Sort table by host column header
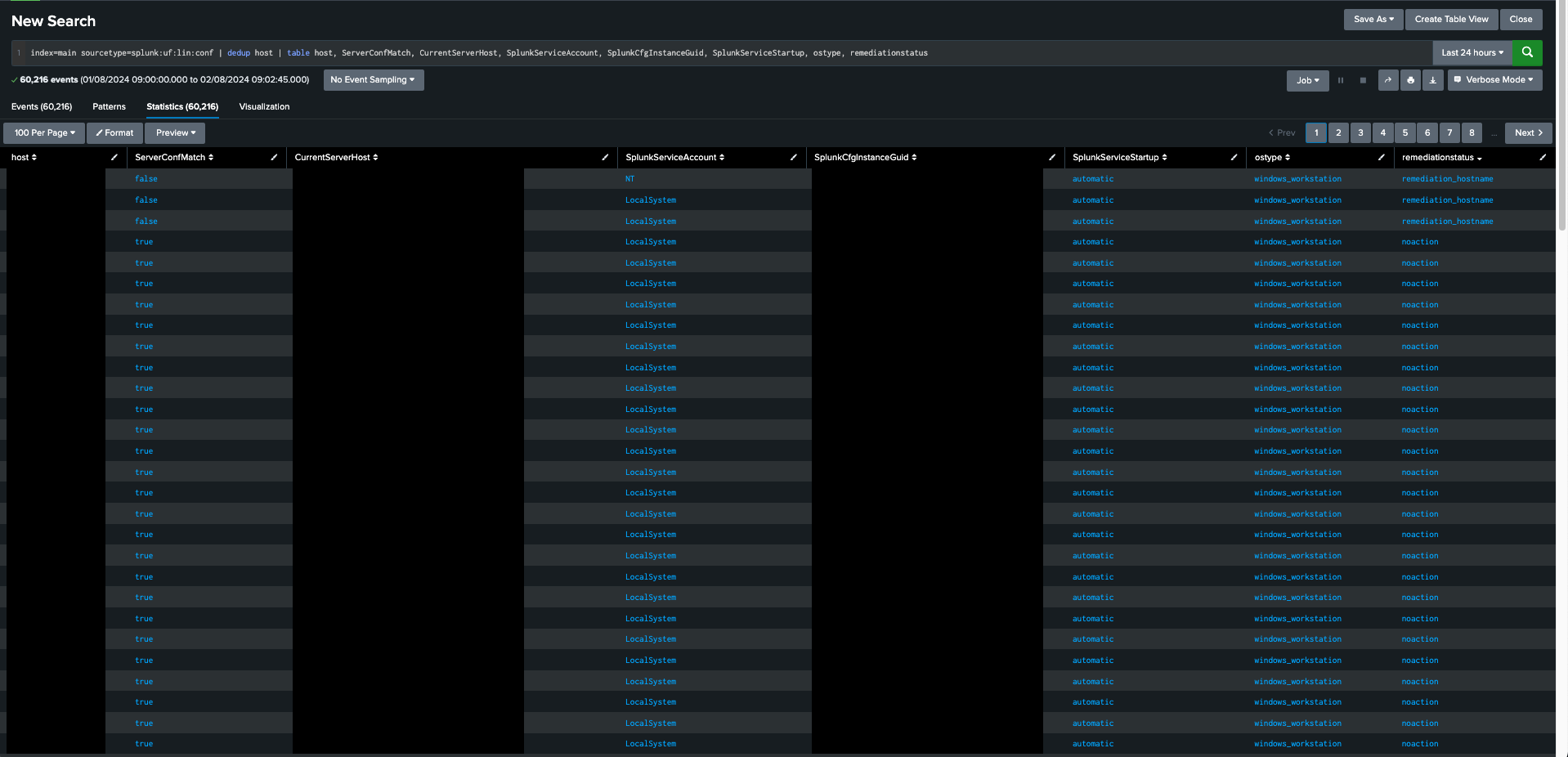This screenshot has width=1568, height=757. coord(24,157)
